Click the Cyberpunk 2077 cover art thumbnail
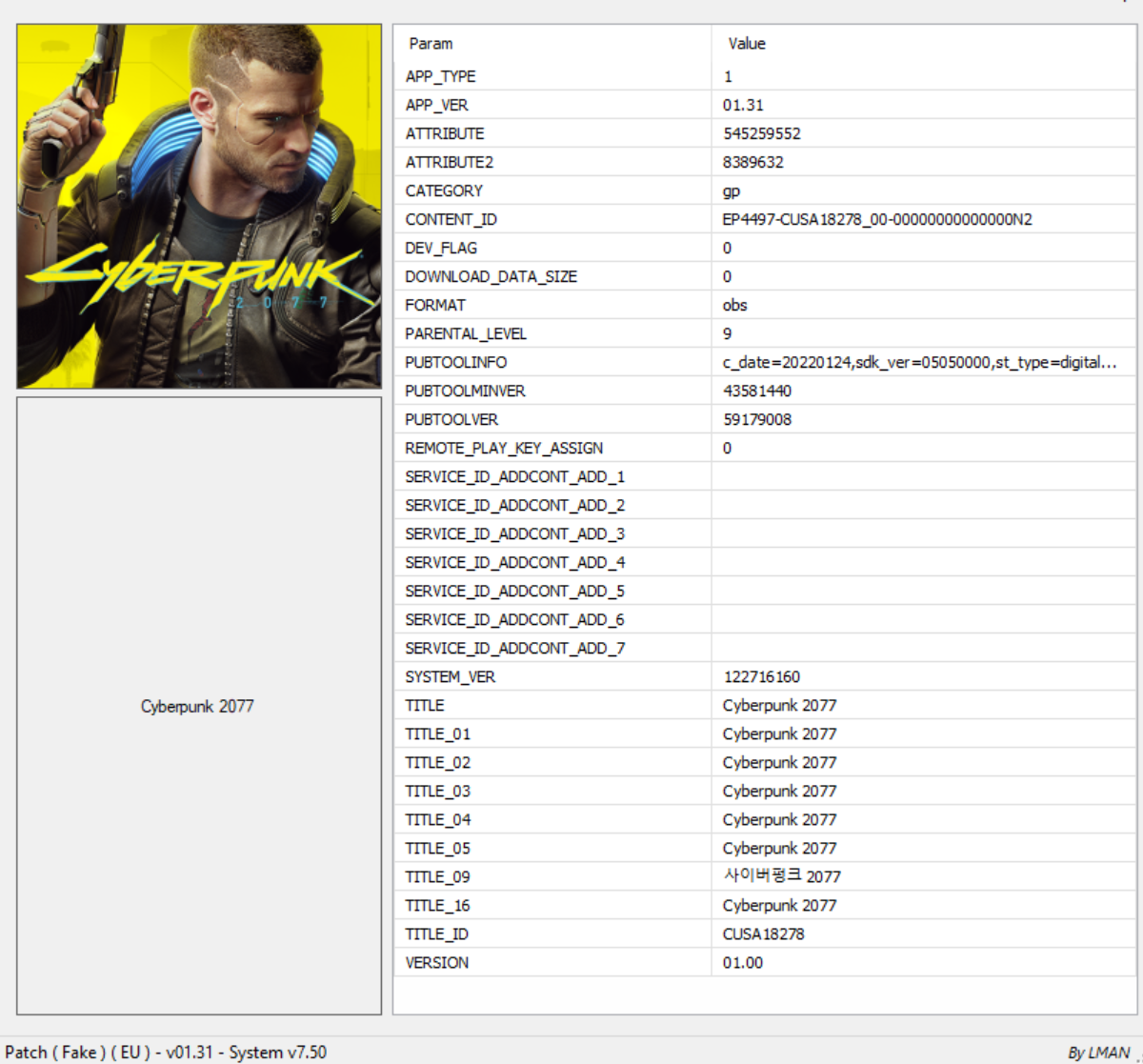The image size is (1143, 1064). tap(199, 206)
